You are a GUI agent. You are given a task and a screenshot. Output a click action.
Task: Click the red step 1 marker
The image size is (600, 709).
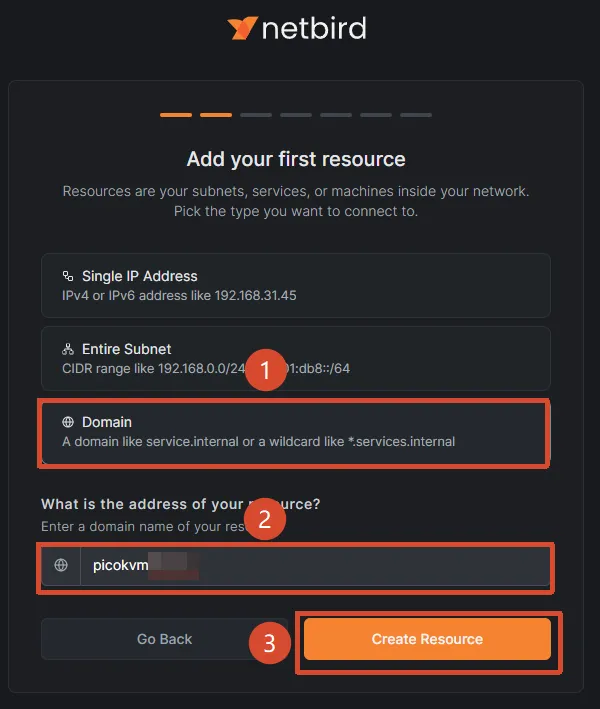click(266, 370)
